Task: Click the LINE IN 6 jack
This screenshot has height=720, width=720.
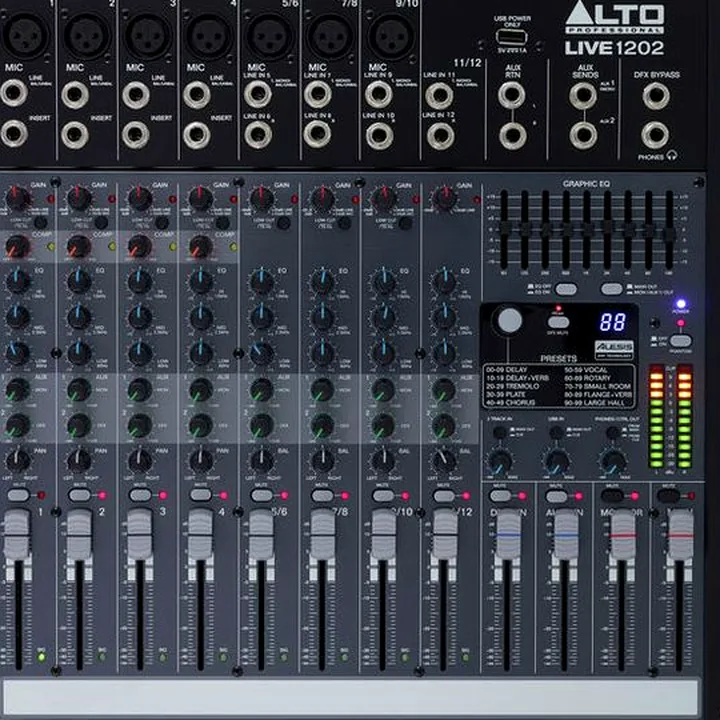Action: (x=258, y=135)
